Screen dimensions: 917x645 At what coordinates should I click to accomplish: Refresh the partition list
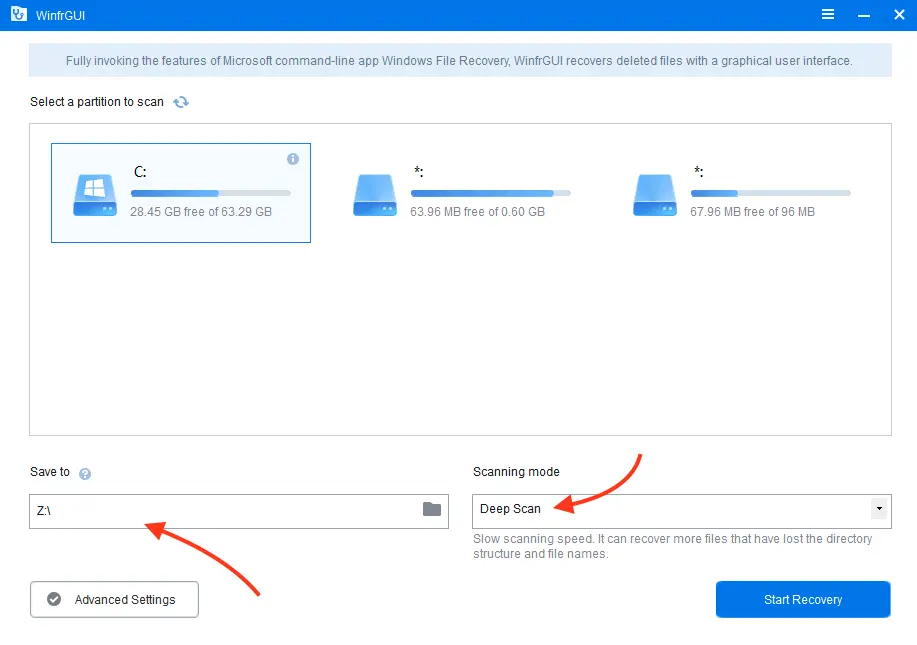tap(181, 102)
